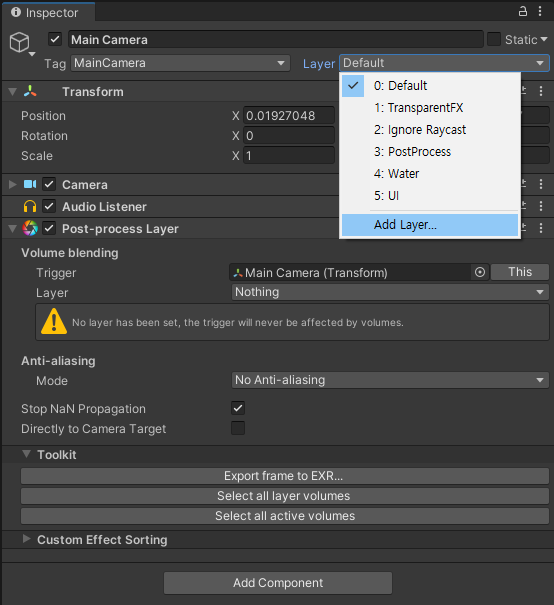Click the Main Camera name field

click(275, 39)
